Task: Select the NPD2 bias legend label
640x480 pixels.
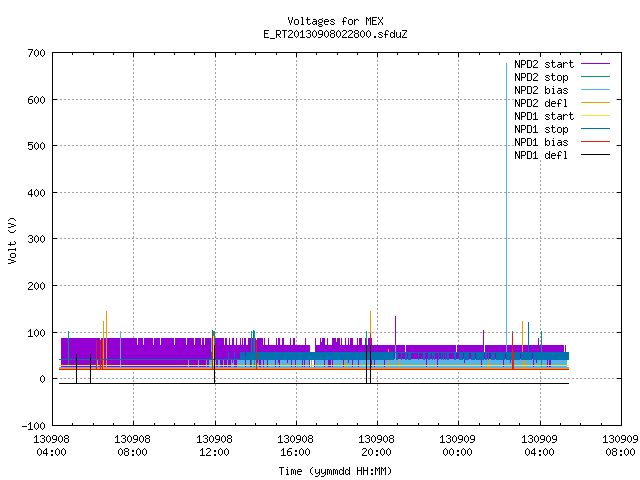Action: [x=541, y=90]
